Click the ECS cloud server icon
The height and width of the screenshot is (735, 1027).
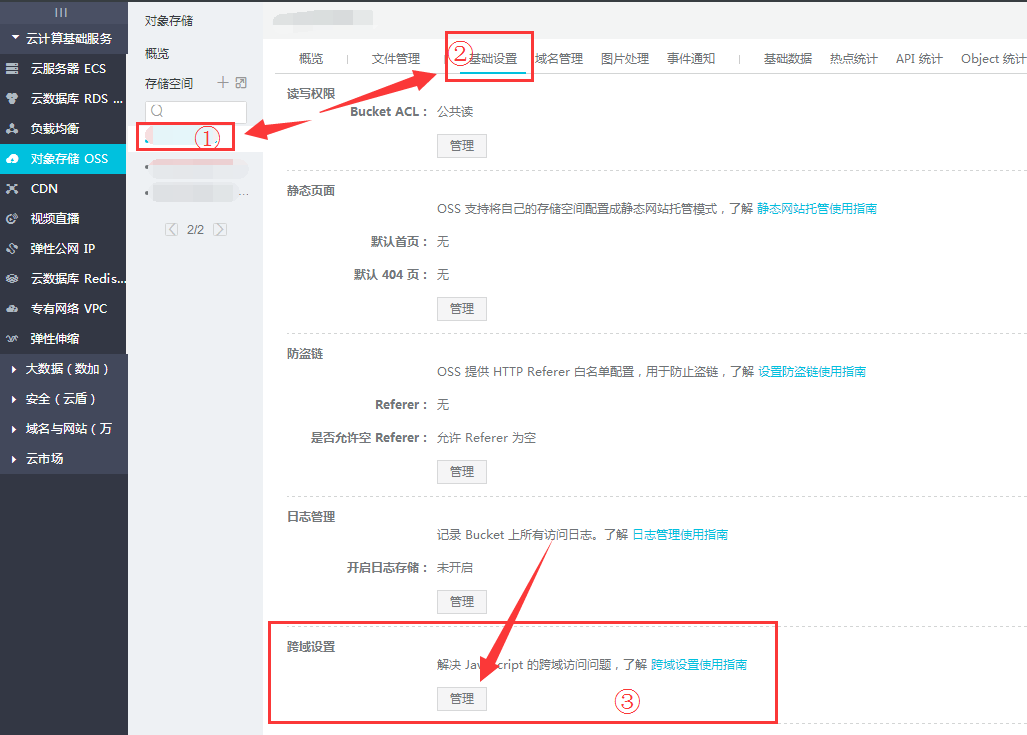coord(12,69)
